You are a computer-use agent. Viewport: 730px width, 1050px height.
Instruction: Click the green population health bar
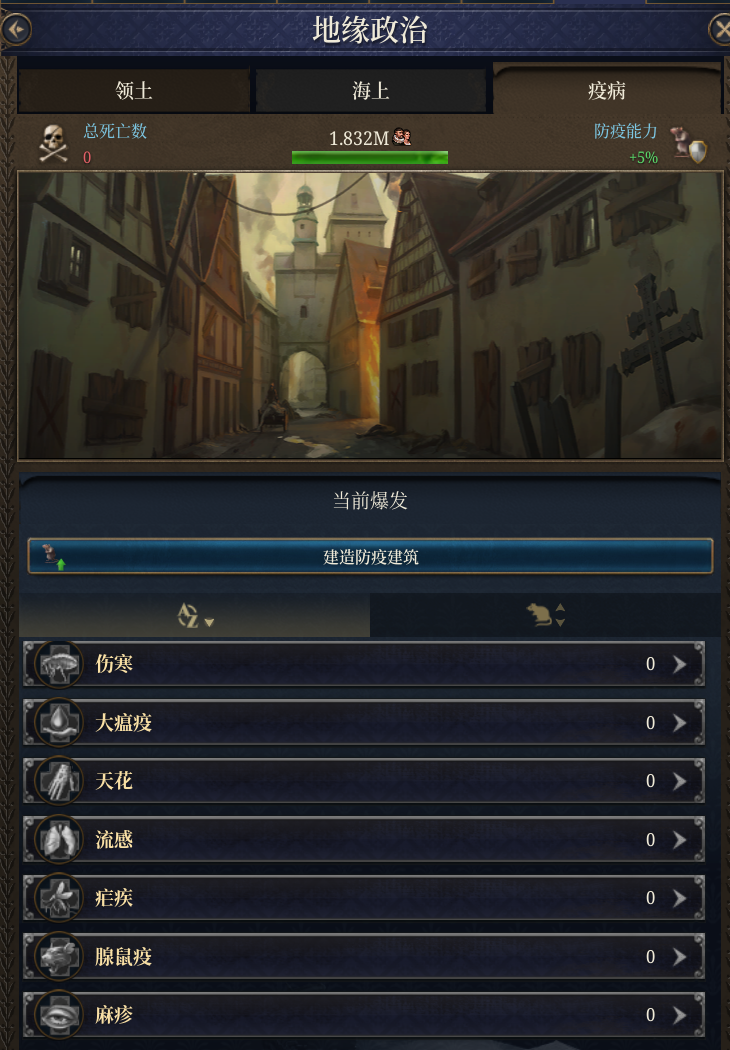pos(370,158)
